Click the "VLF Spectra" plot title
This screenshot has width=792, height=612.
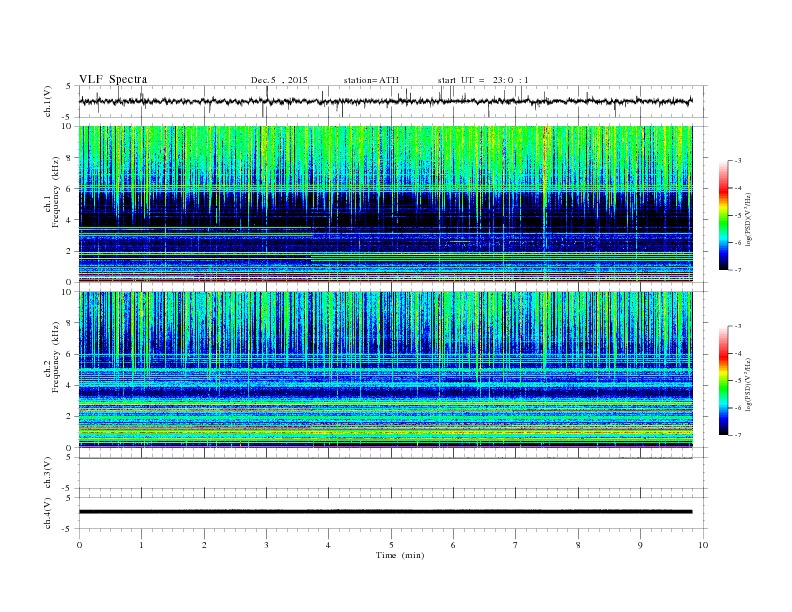tap(113, 79)
